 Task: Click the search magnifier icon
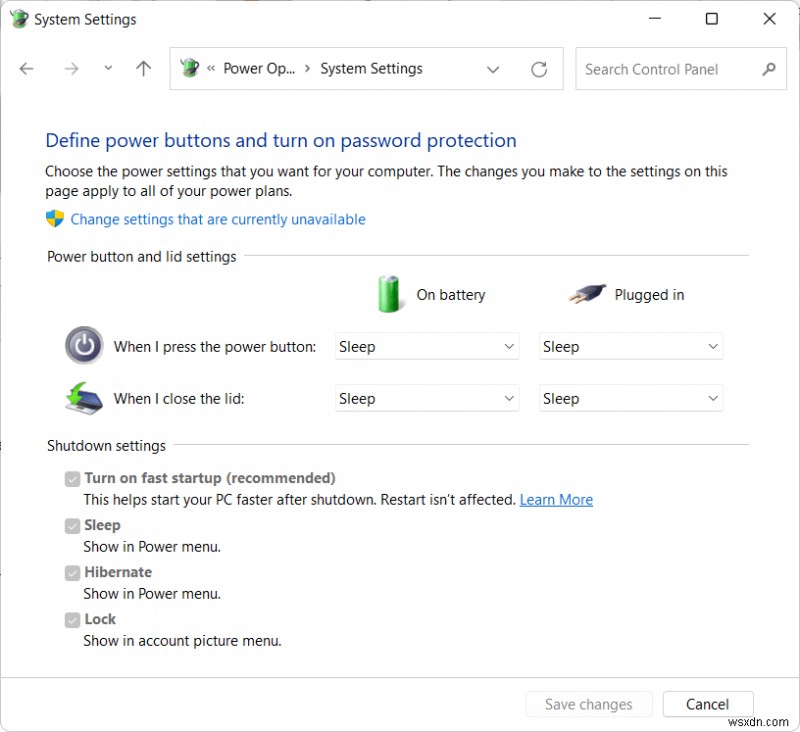769,69
